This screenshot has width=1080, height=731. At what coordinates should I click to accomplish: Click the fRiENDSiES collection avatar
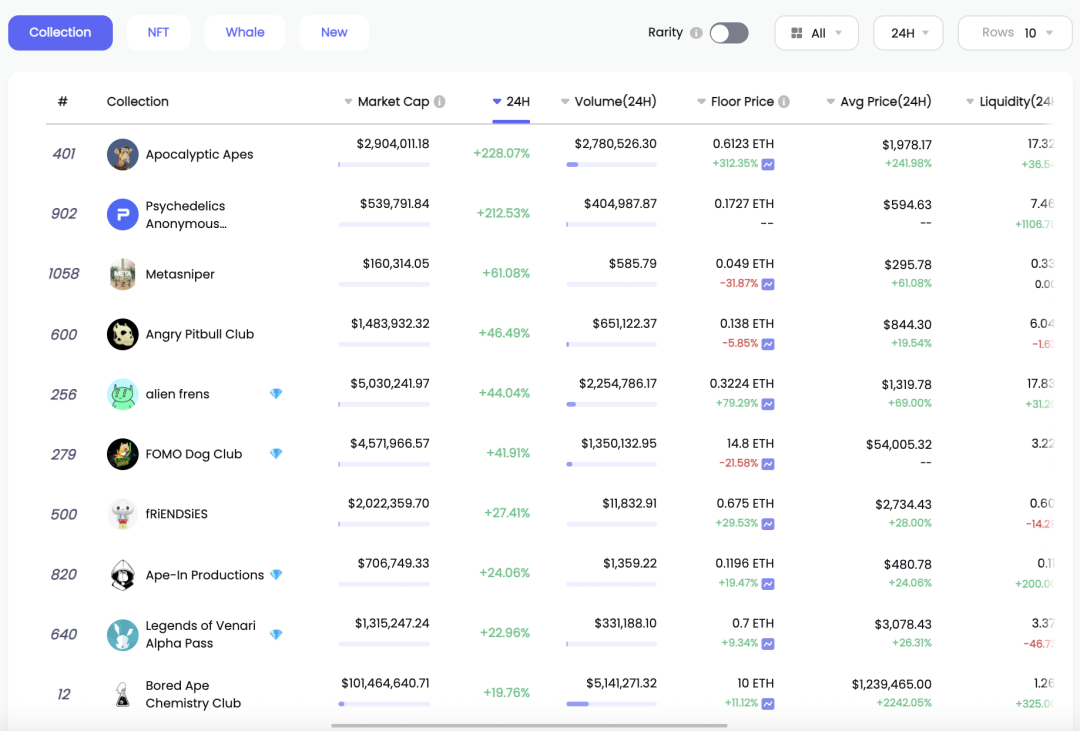[x=123, y=514]
